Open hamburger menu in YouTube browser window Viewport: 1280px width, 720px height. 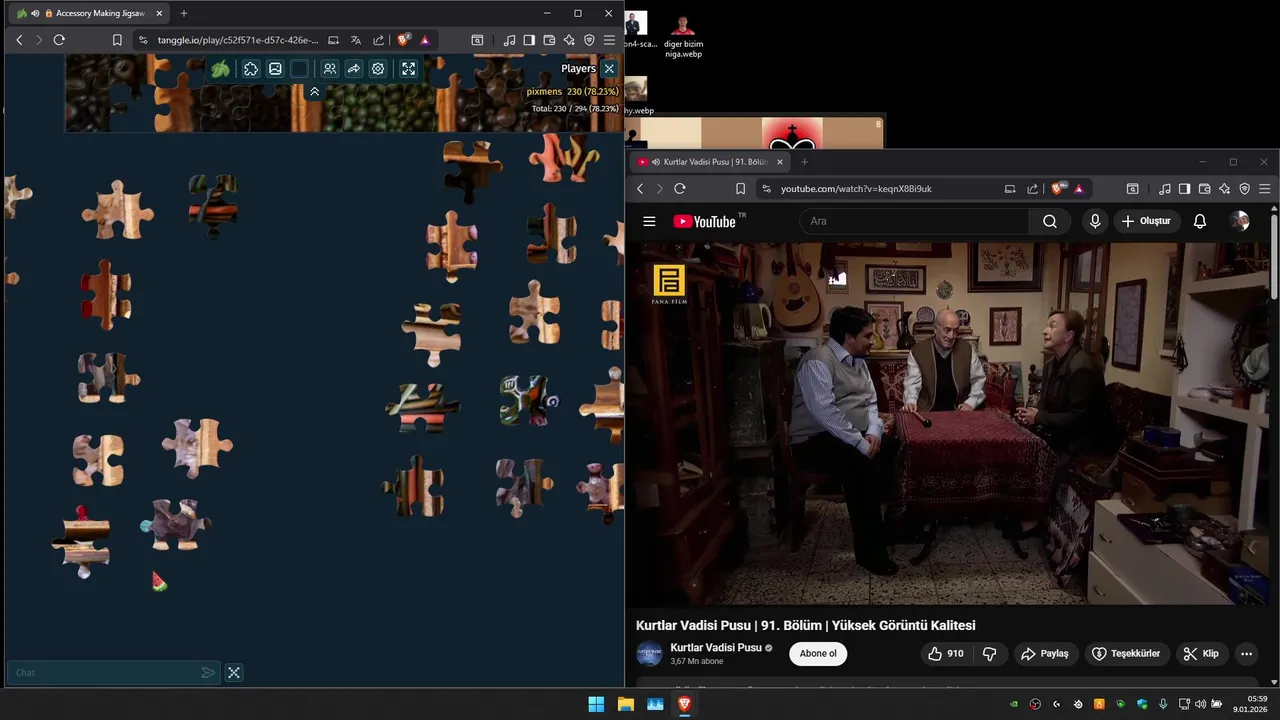(1265, 189)
